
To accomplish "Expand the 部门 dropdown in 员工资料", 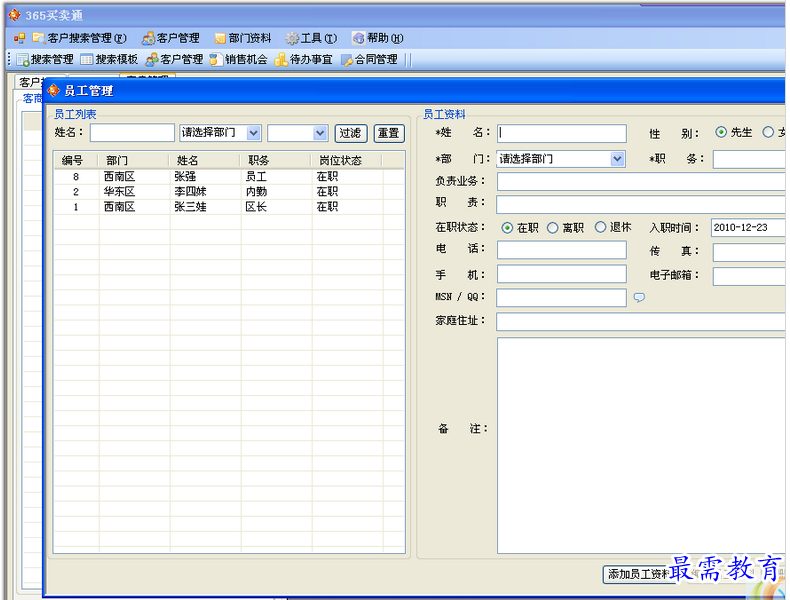I will (617, 159).
